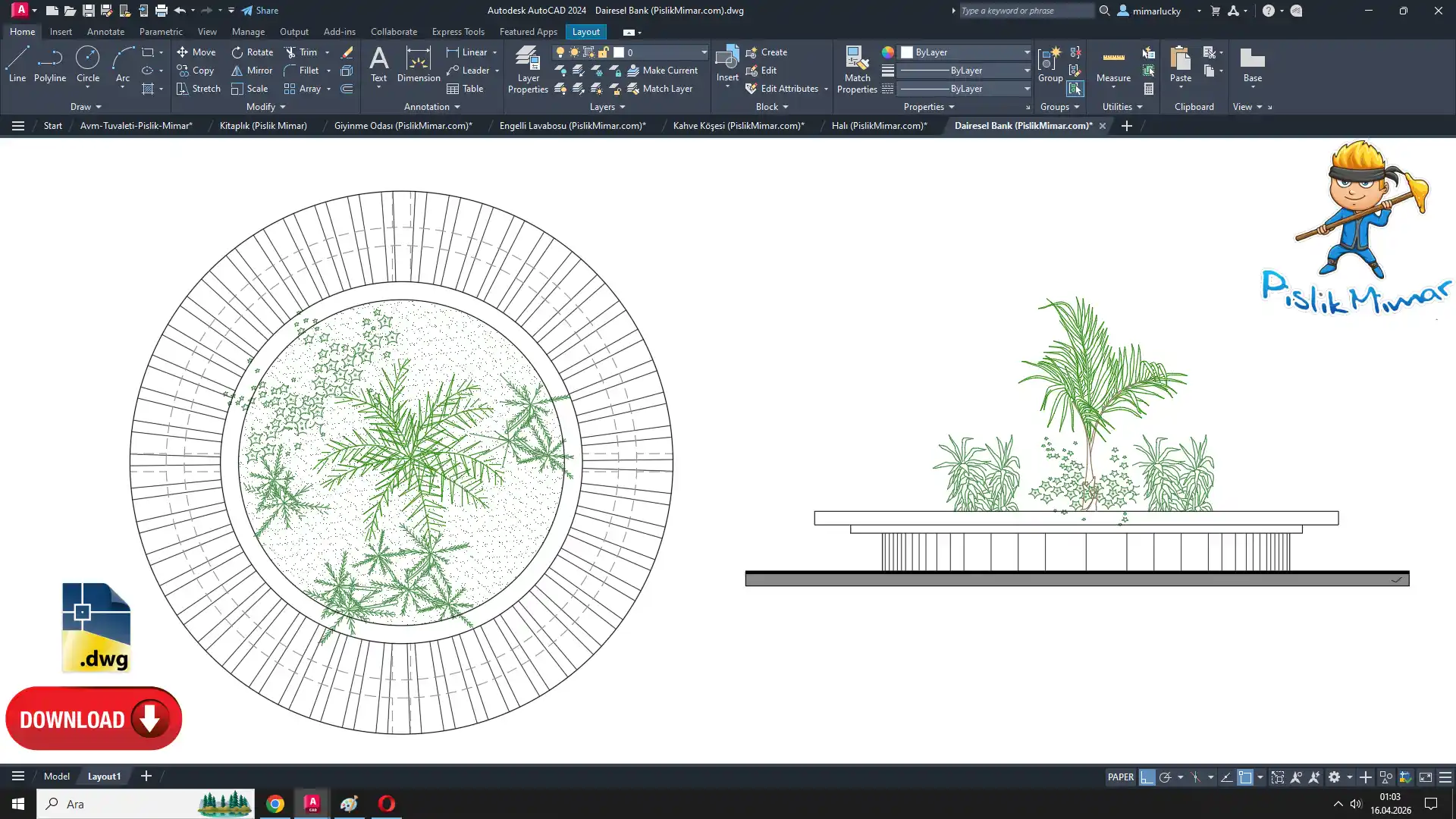Expand the Draw panel options
Image resolution: width=1456 pixels, height=819 pixels.
86,107
